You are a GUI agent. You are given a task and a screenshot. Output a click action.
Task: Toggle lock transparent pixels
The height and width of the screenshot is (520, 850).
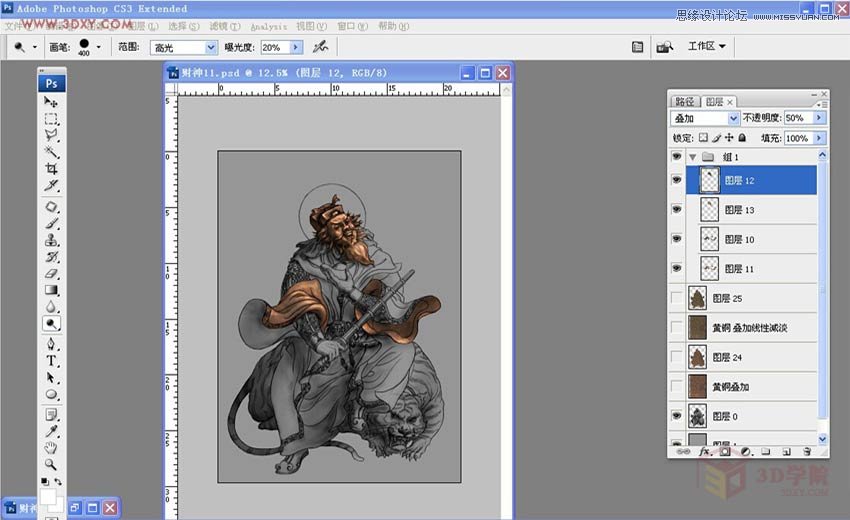703,138
